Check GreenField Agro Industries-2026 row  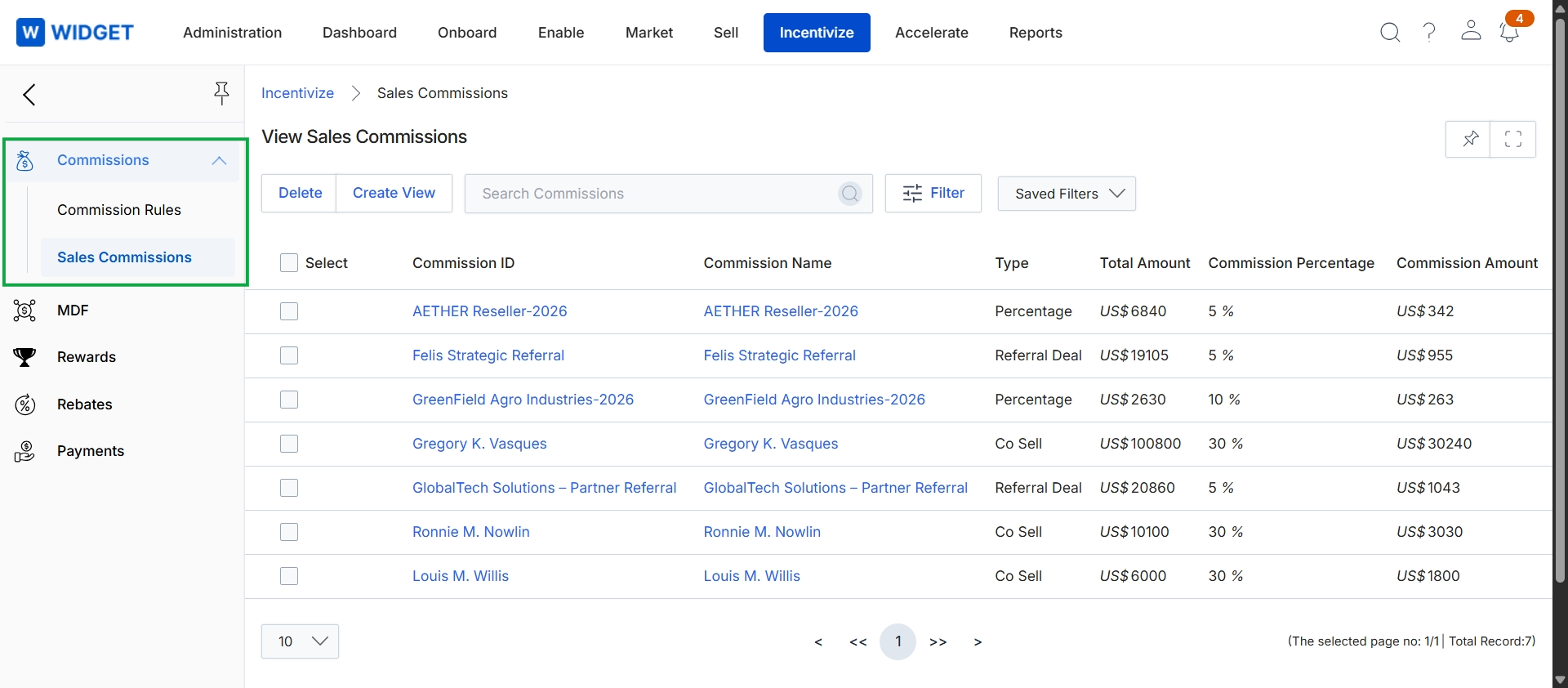[x=289, y=400]
